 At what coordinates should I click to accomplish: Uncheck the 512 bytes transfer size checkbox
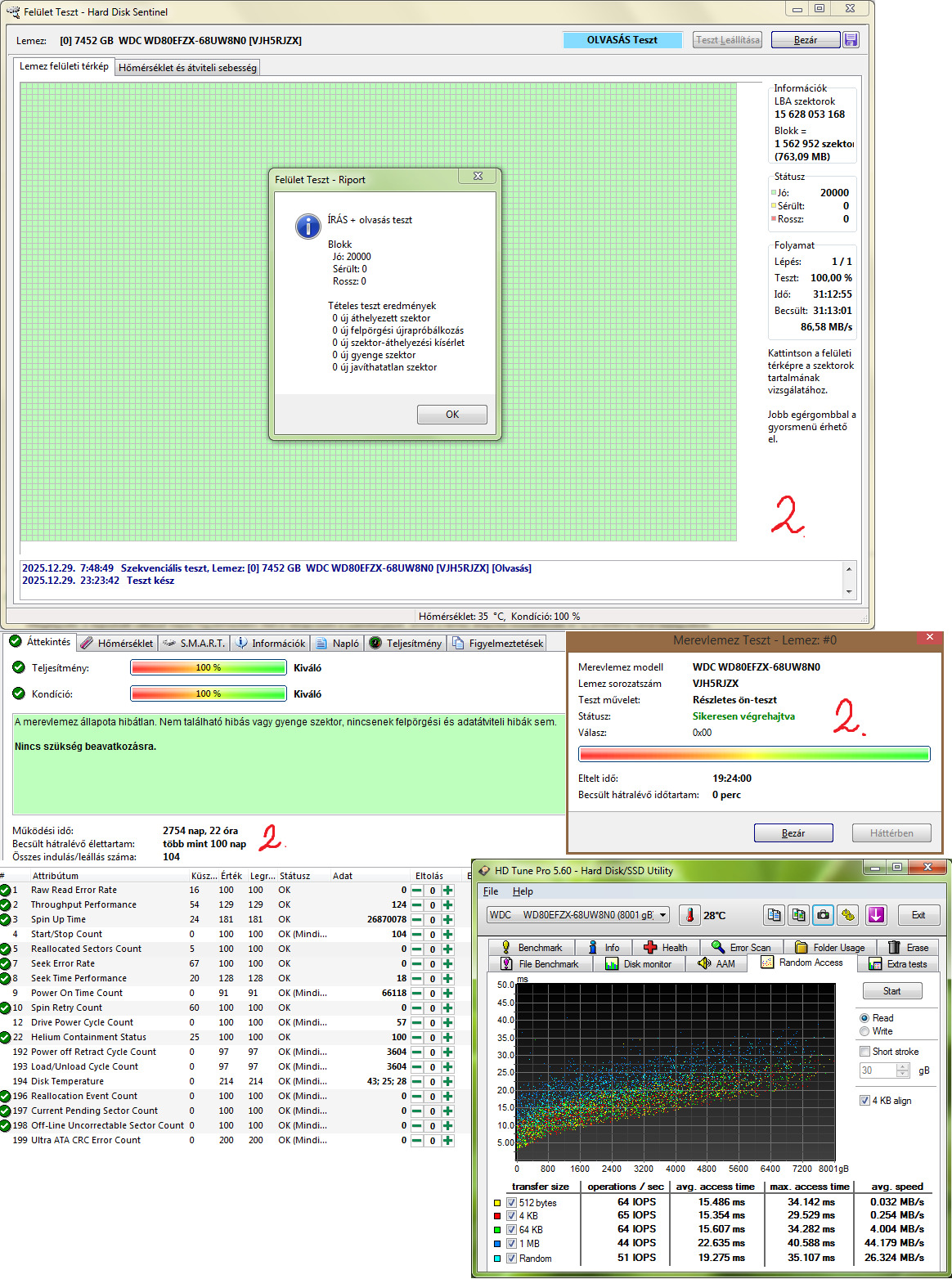coord(511,1203)
